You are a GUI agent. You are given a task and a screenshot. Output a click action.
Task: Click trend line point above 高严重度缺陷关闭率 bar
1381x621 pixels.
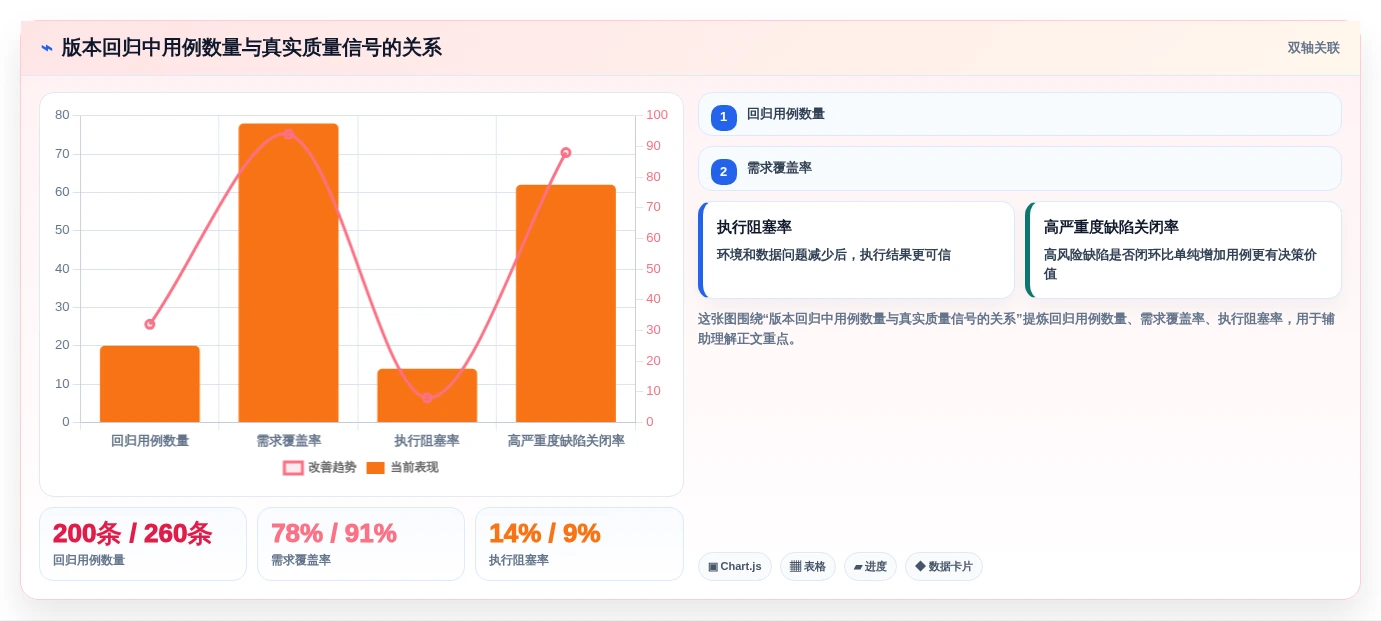click(x=566, y=153)
